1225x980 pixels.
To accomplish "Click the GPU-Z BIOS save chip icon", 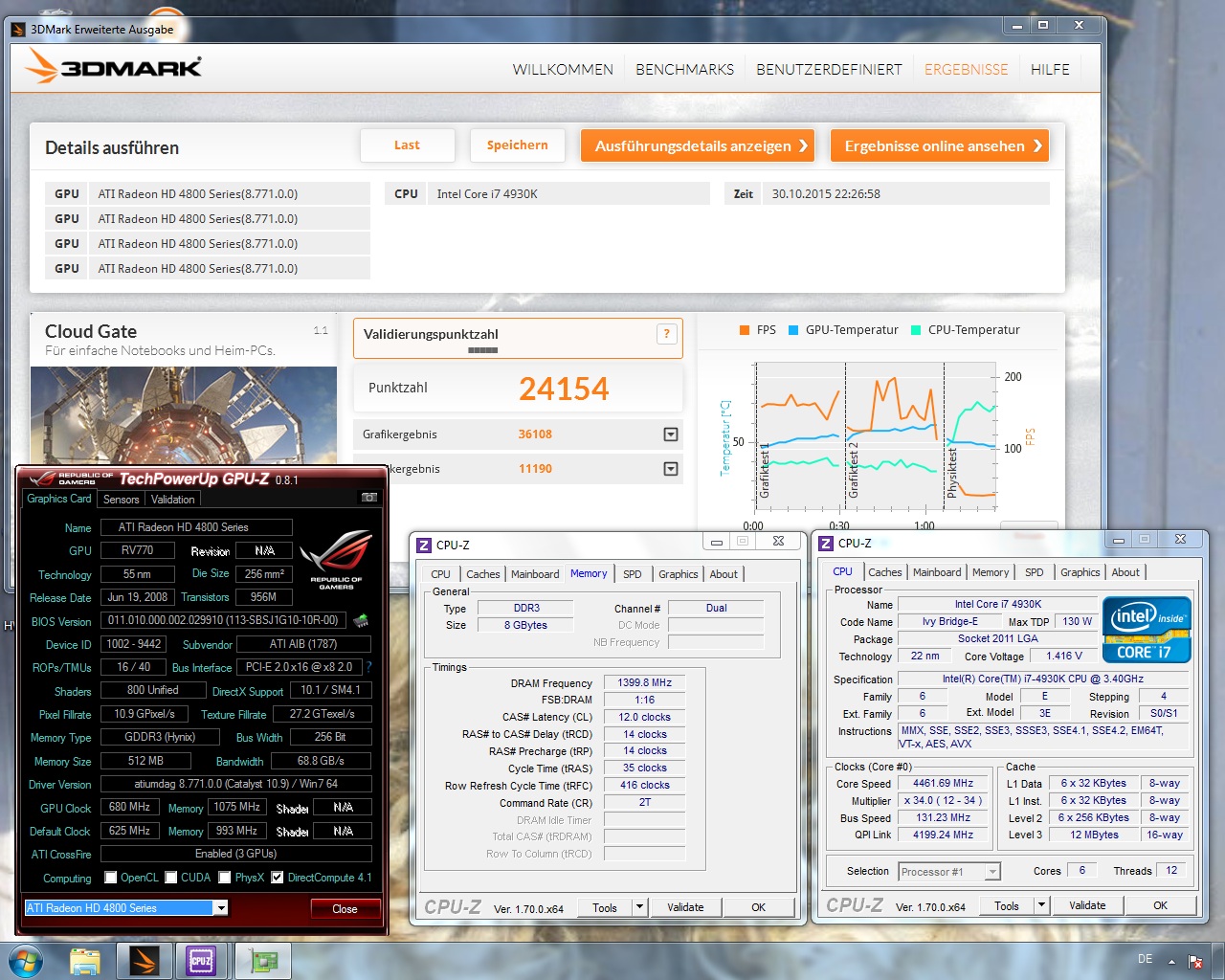I will (361, 620).
